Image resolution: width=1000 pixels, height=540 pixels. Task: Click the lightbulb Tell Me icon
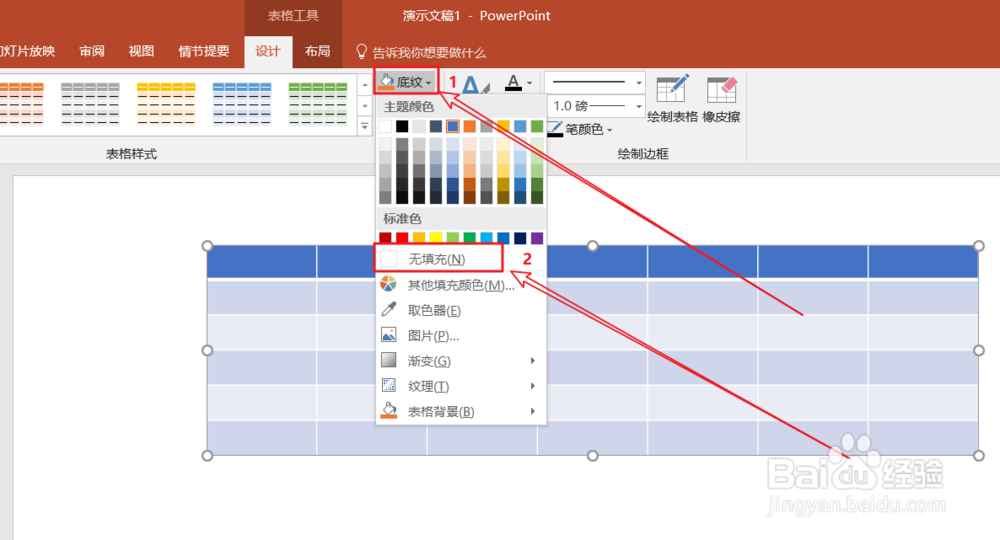pyautogui.click(x=361, y=52)
